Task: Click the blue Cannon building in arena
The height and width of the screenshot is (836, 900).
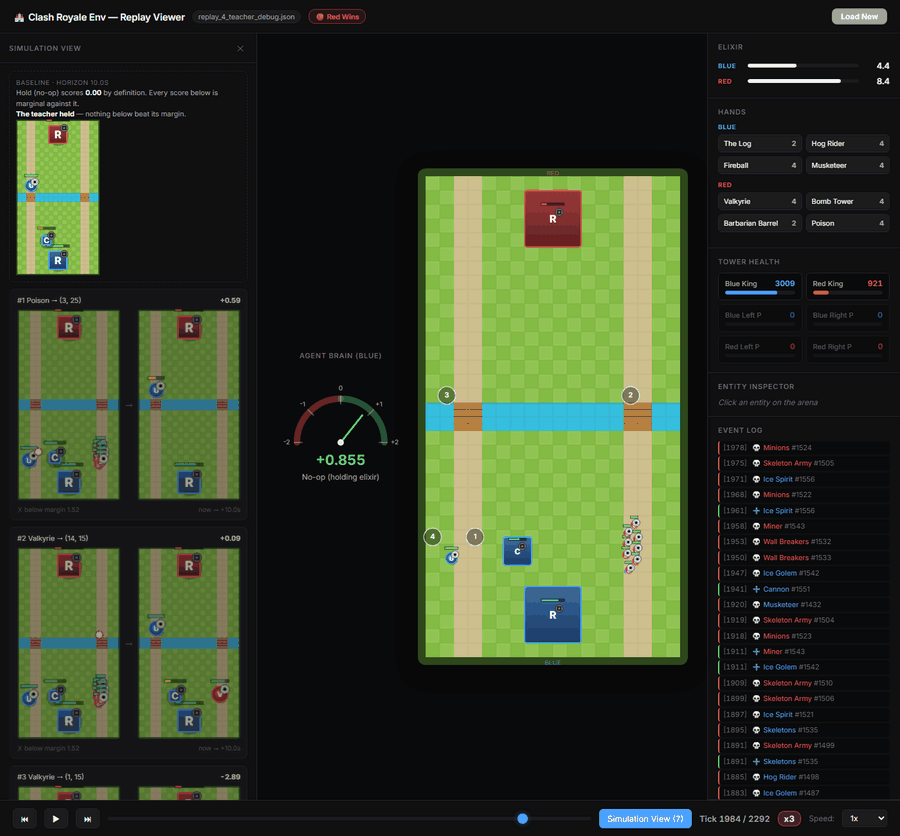Action: [517, 551]
